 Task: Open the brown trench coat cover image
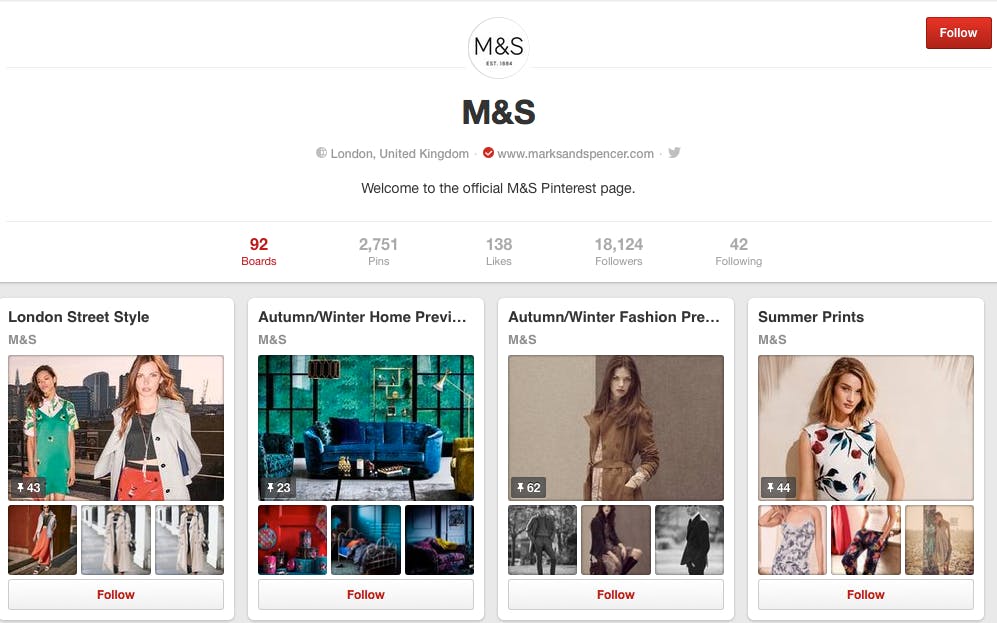(x=615, y=428)
